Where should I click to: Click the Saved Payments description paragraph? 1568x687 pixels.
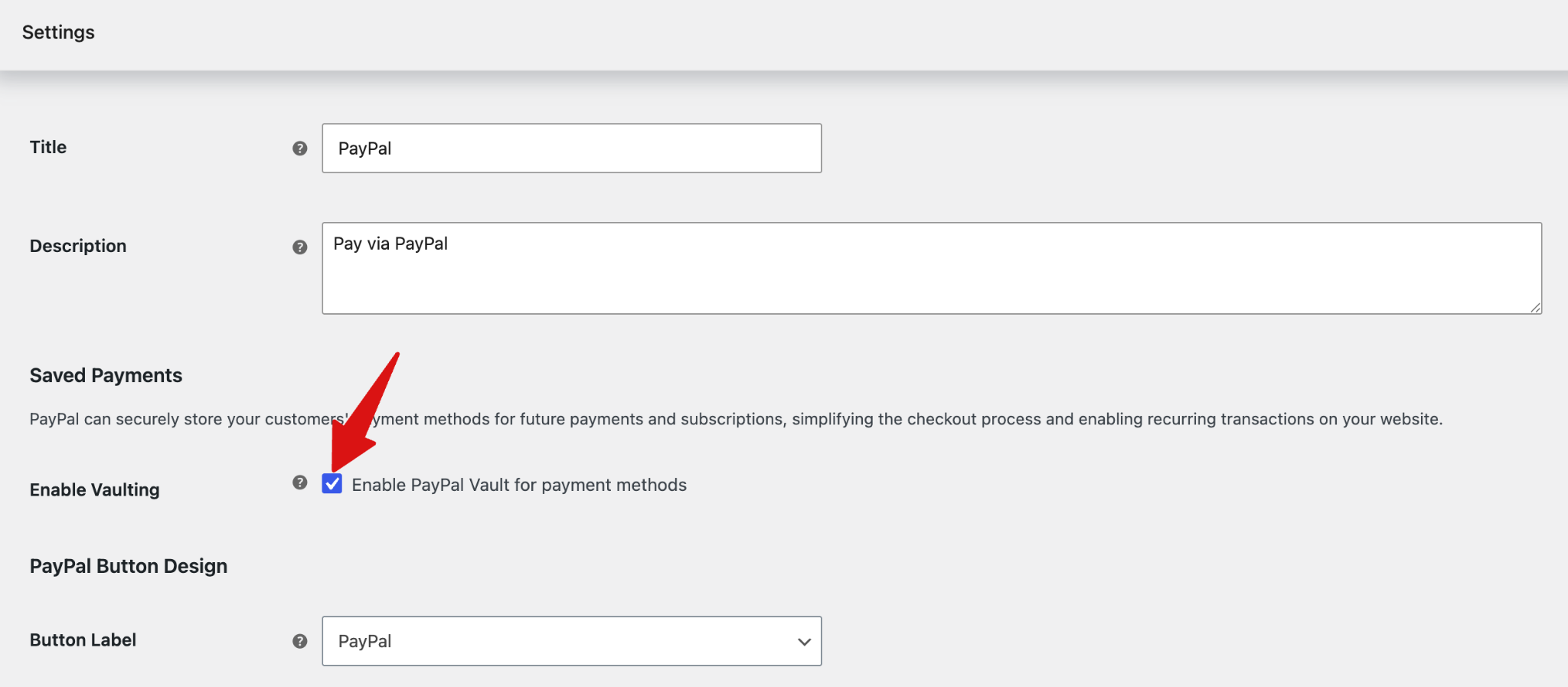click(x=736, y=419)
